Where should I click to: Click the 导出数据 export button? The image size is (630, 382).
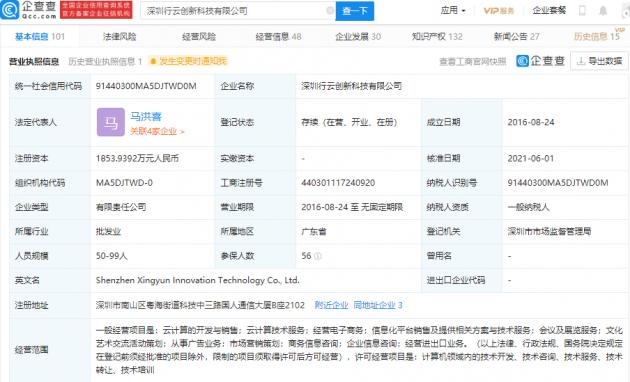[x=599, y=61]
